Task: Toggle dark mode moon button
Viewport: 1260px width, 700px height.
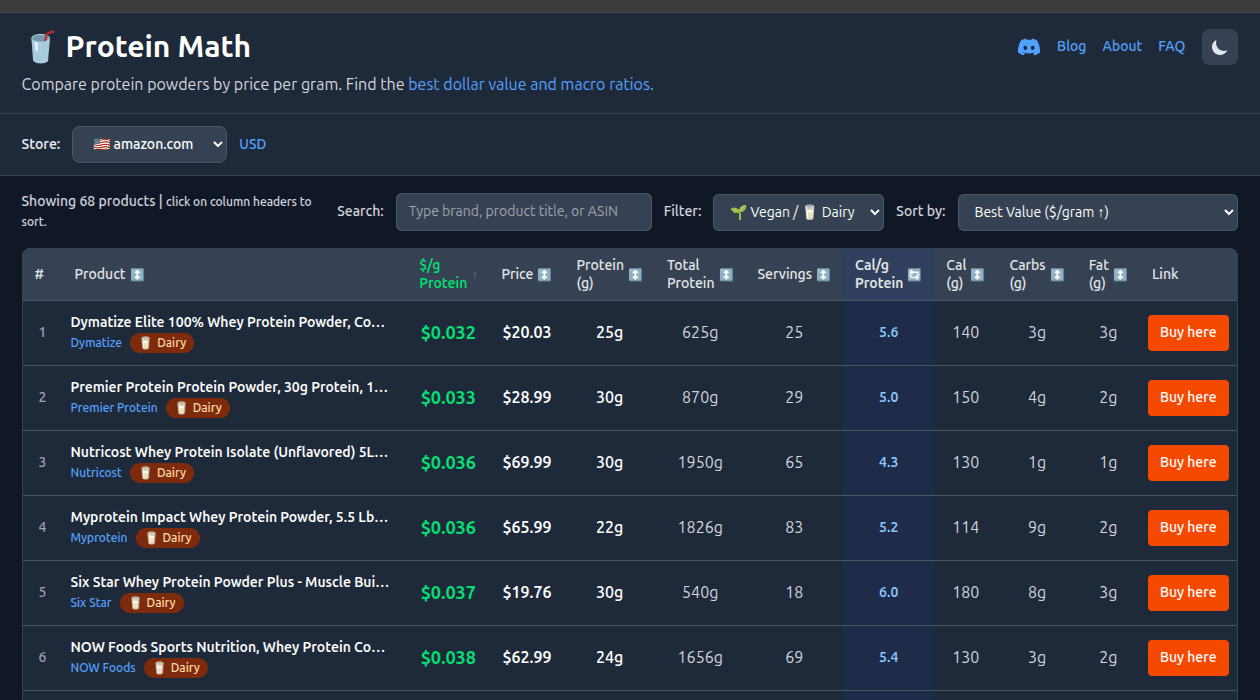Action: pos(1219,47)
